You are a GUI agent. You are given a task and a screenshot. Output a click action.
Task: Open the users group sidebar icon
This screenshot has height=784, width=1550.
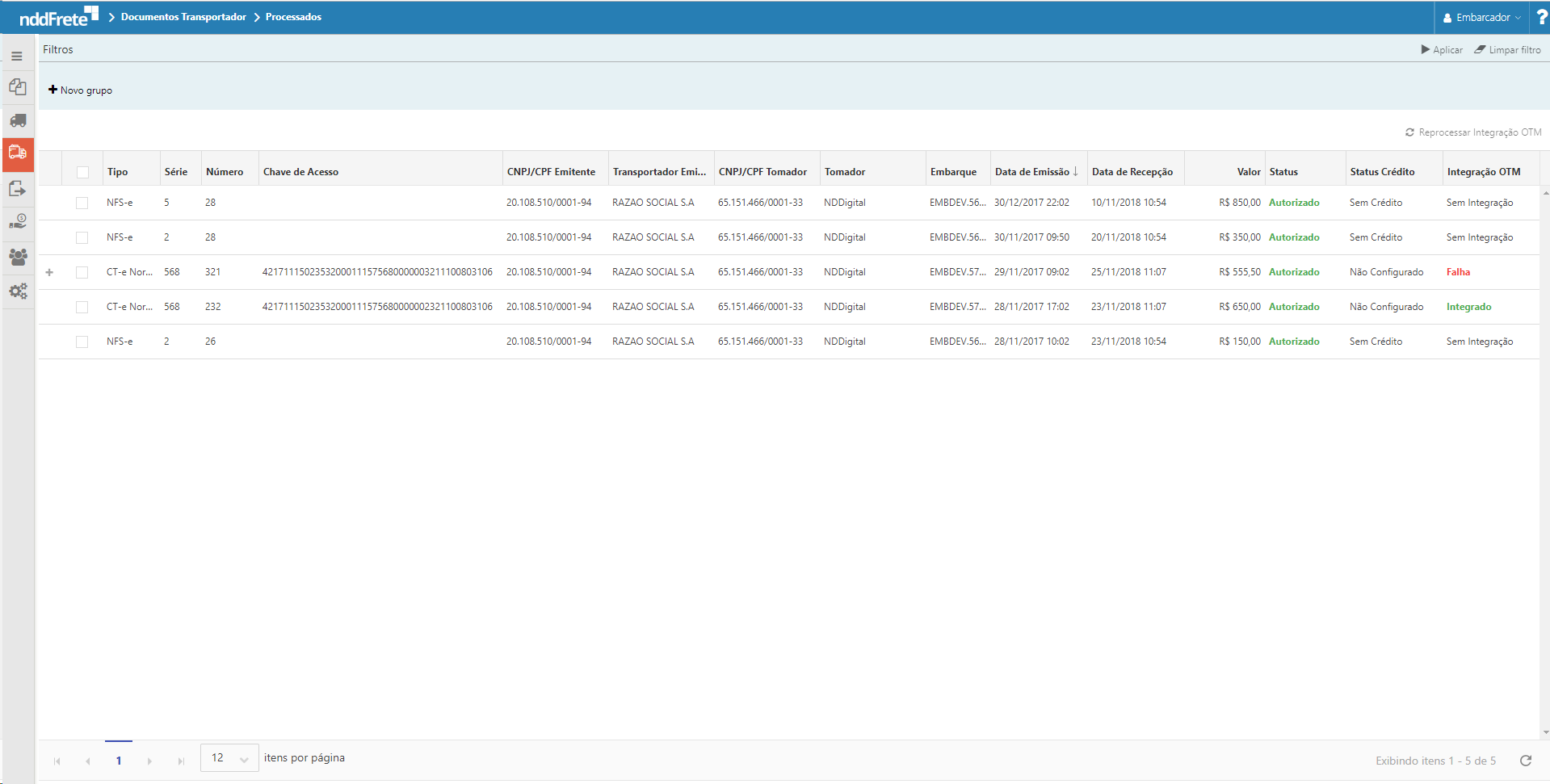pyautogui.click(x=18, y=257)
